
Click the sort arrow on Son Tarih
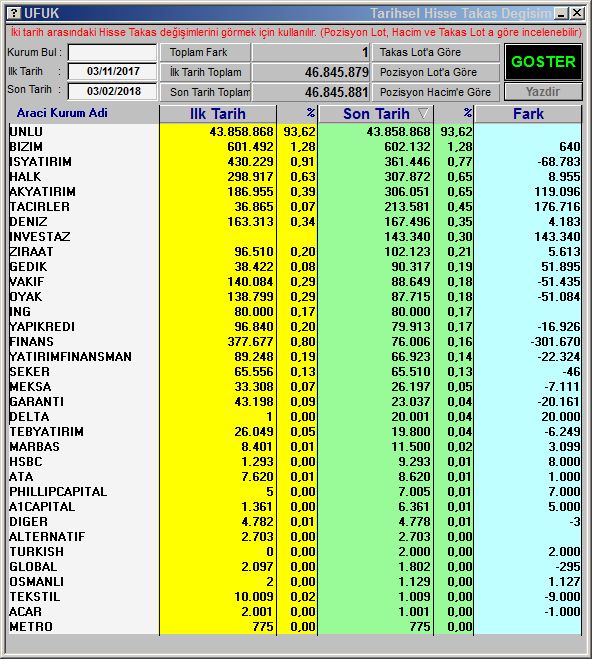click(423, 113)
